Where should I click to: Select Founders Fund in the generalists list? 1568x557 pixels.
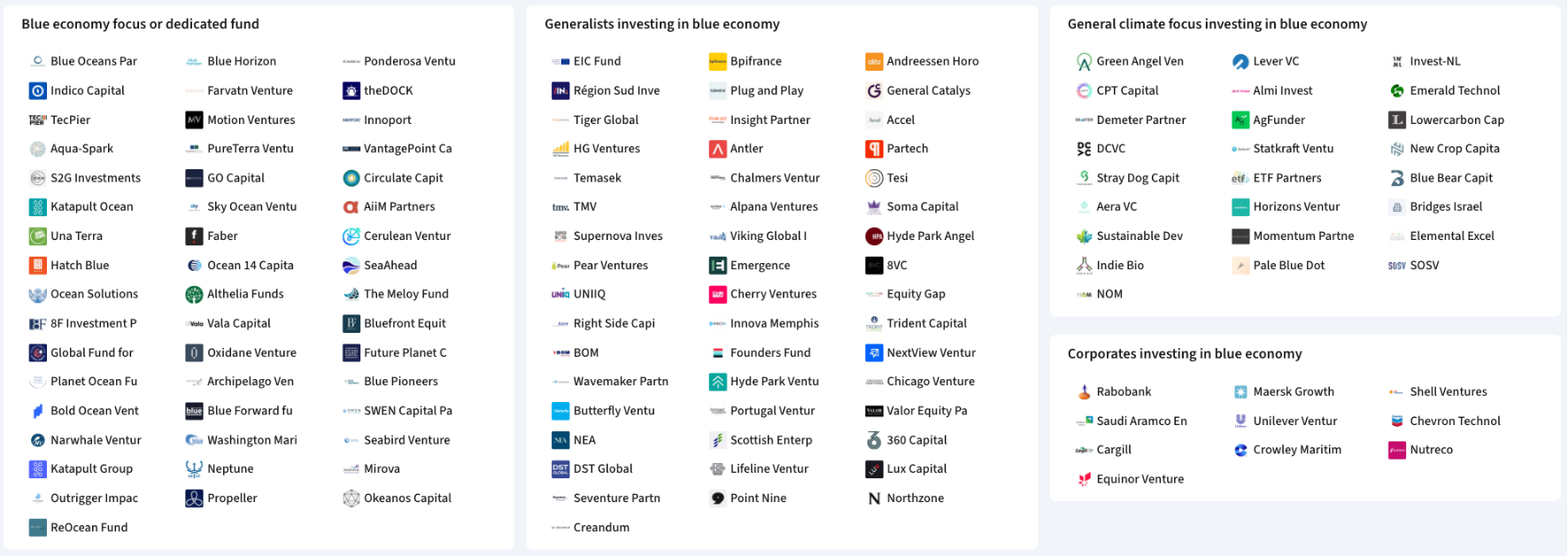pos(770,352)
